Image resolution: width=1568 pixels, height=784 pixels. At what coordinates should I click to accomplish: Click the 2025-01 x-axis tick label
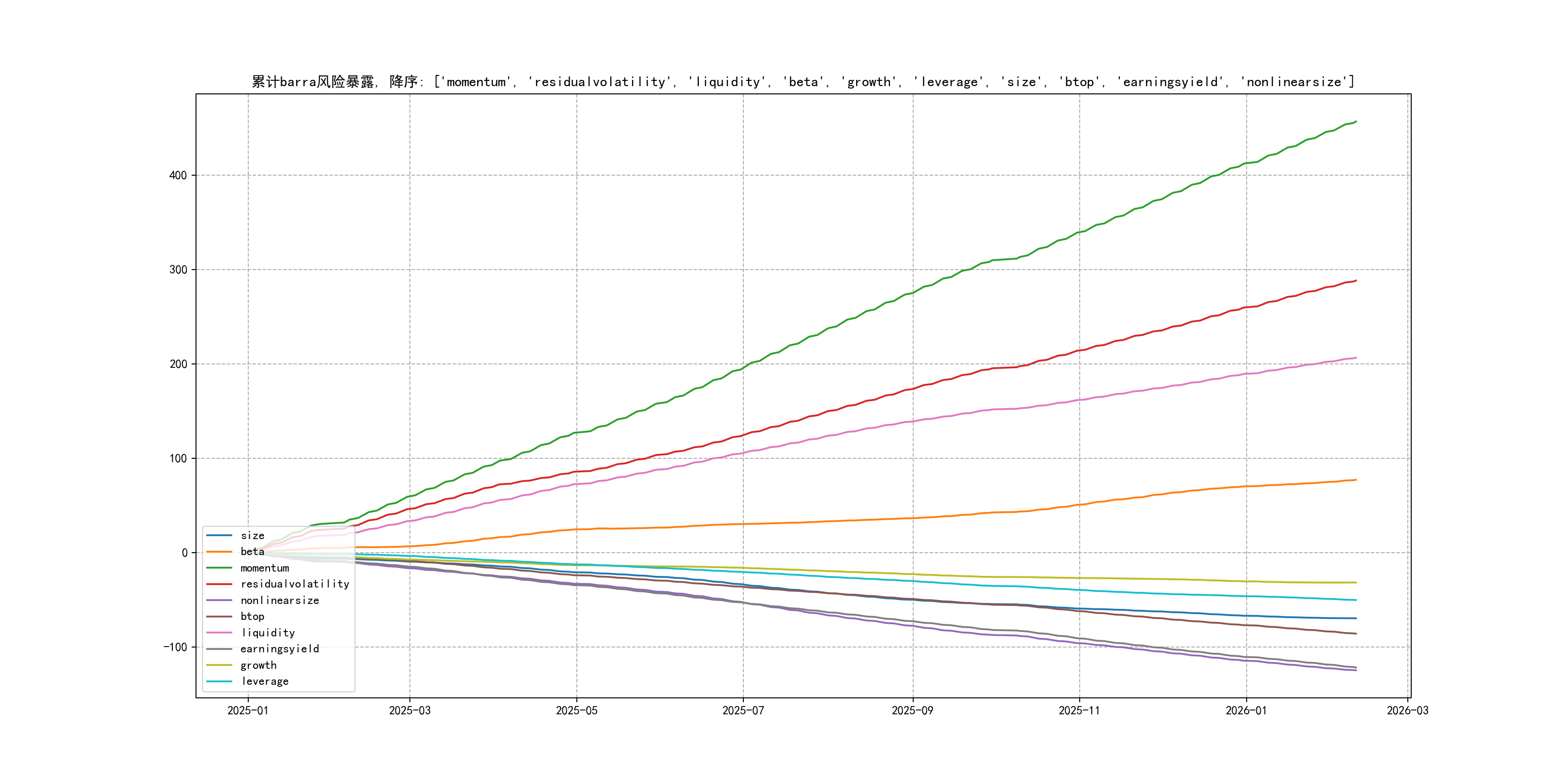(x=248, y=711)
